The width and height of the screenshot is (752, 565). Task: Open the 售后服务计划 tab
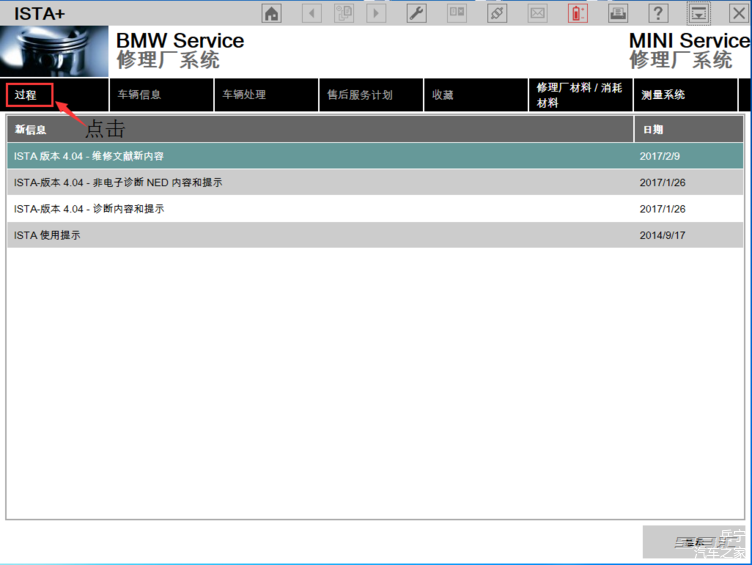coord(371,95)
